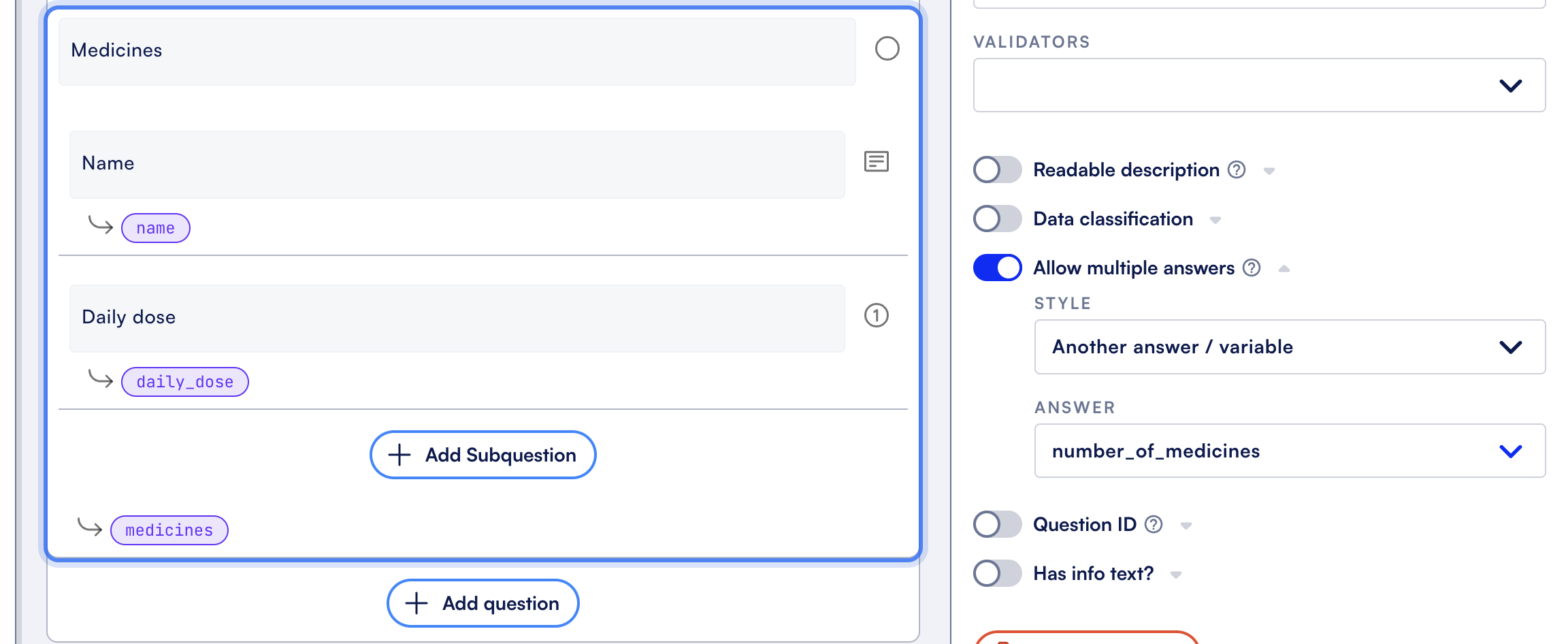Screen dimensions: 1568x644
Task: Click the text type icon beside Name
Action: click(x=877, y=162)
